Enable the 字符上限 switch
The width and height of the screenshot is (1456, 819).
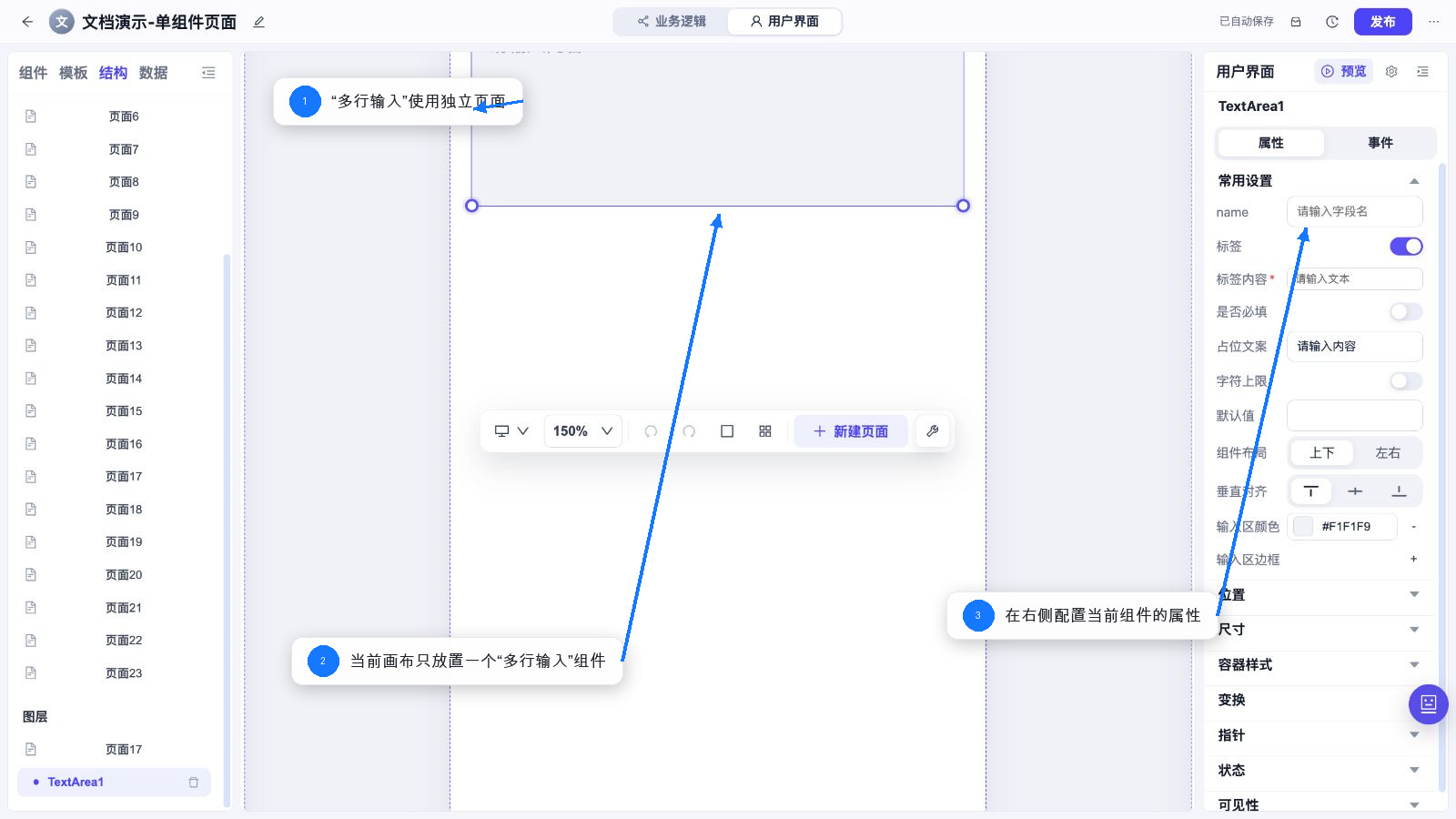1406,381
